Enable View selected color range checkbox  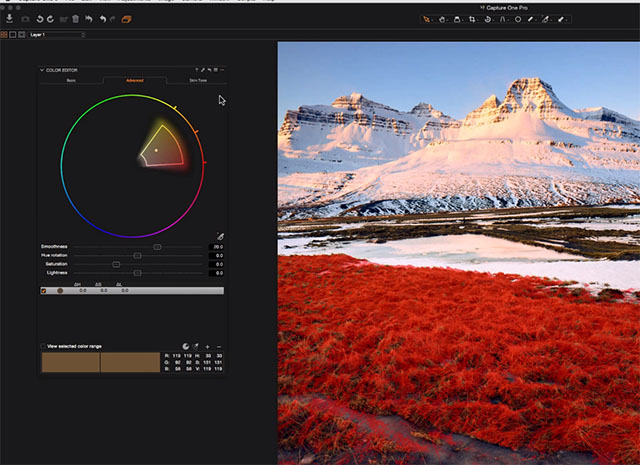pos(43,346)
